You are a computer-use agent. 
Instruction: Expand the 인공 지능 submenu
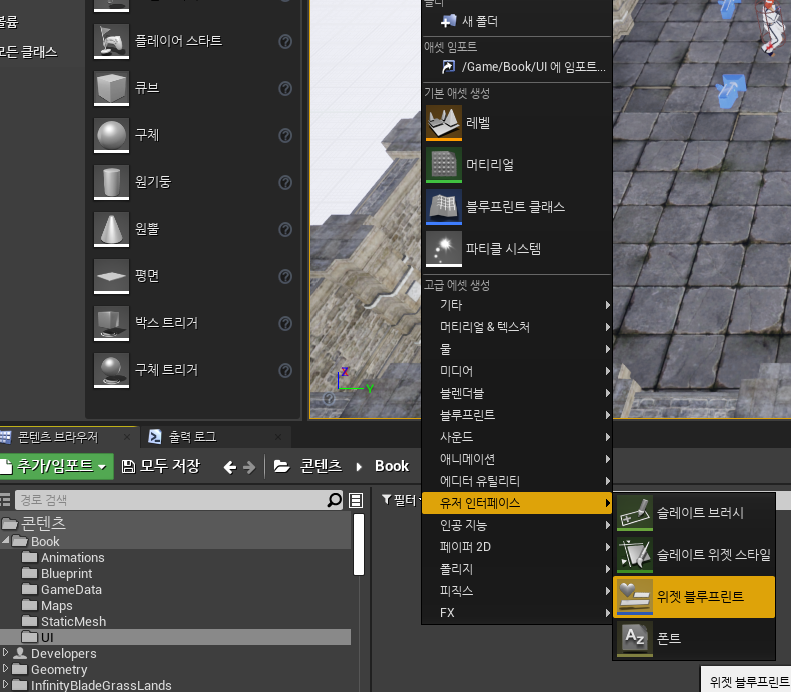(517, 525)
